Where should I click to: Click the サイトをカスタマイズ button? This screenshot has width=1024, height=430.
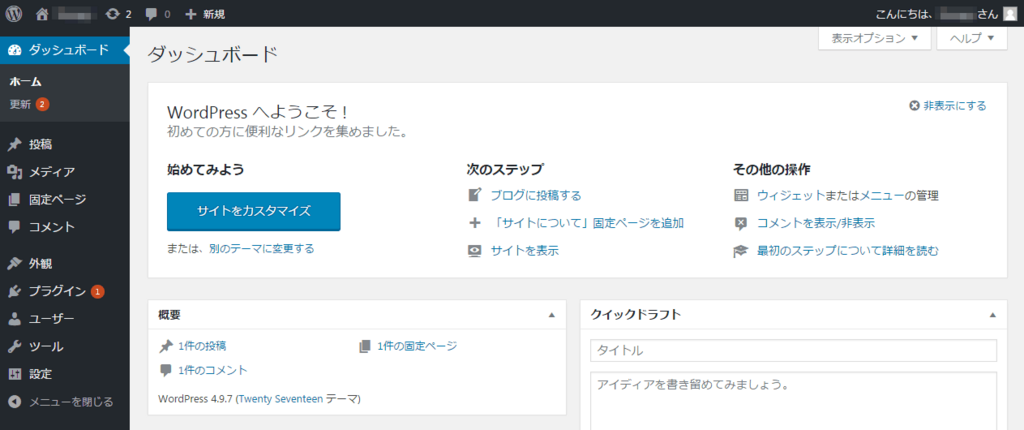pos(253,211)
